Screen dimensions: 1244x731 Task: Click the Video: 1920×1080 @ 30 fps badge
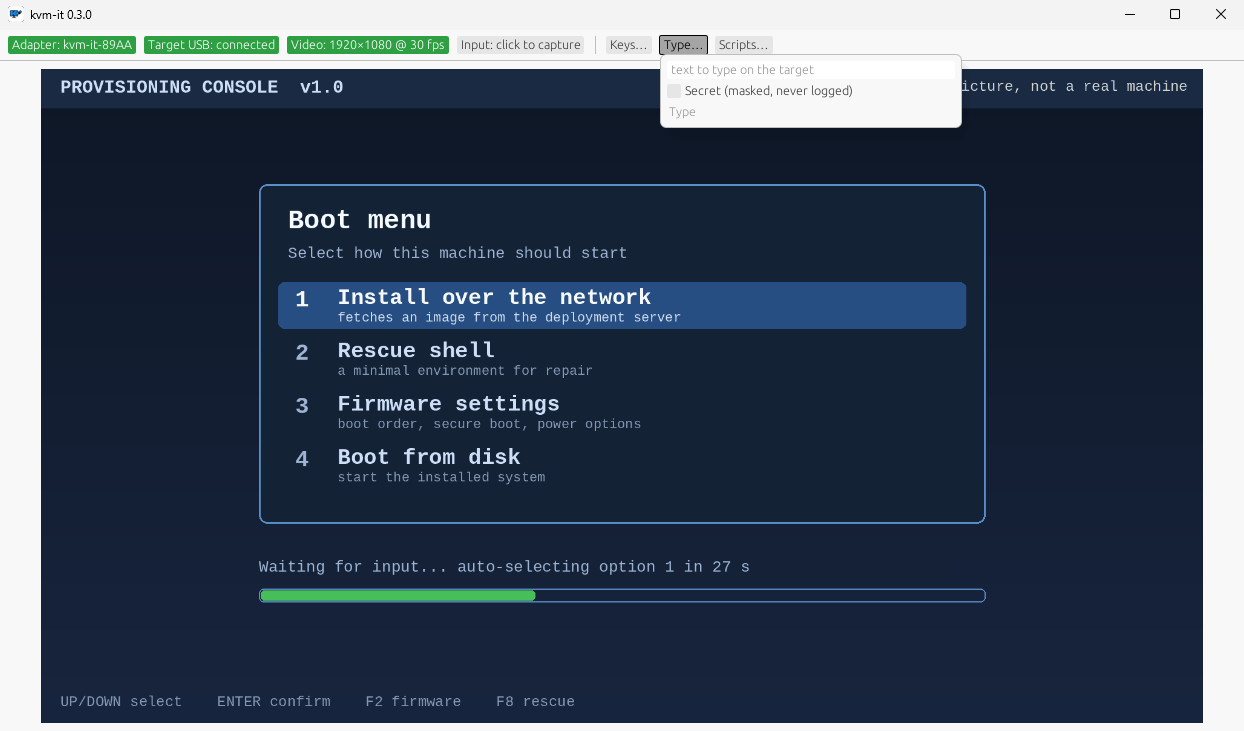pos(368,45)
